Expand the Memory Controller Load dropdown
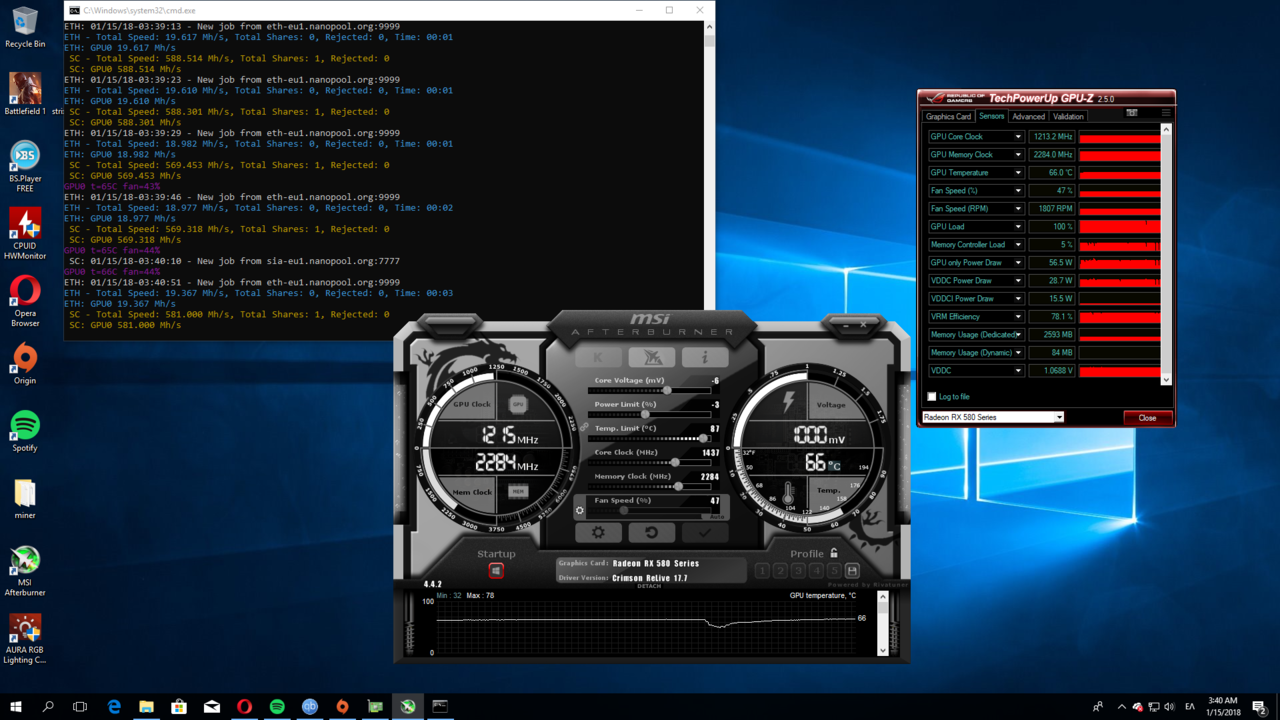Viewport: 1280px width, 720px height. point(1018,245)
